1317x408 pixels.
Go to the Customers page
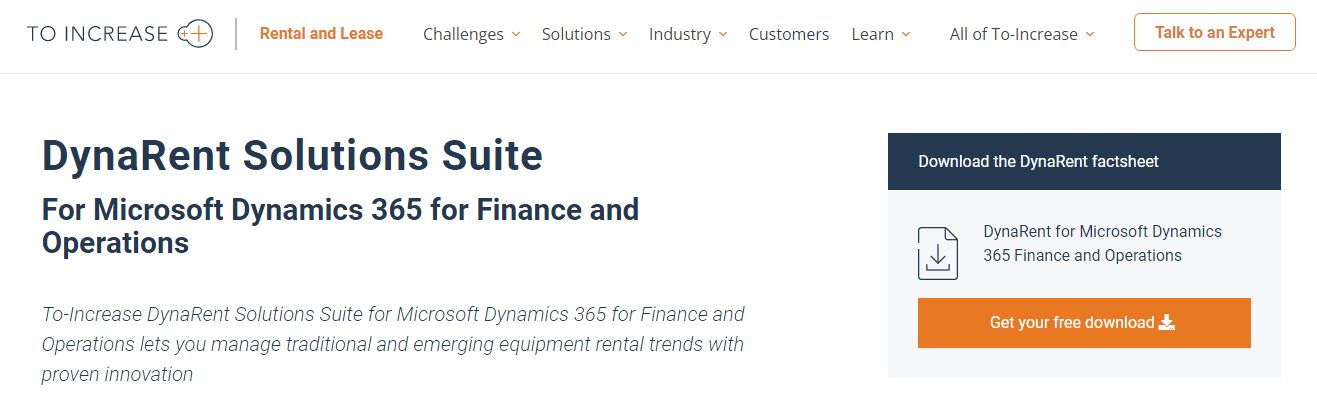coord(789,34)
